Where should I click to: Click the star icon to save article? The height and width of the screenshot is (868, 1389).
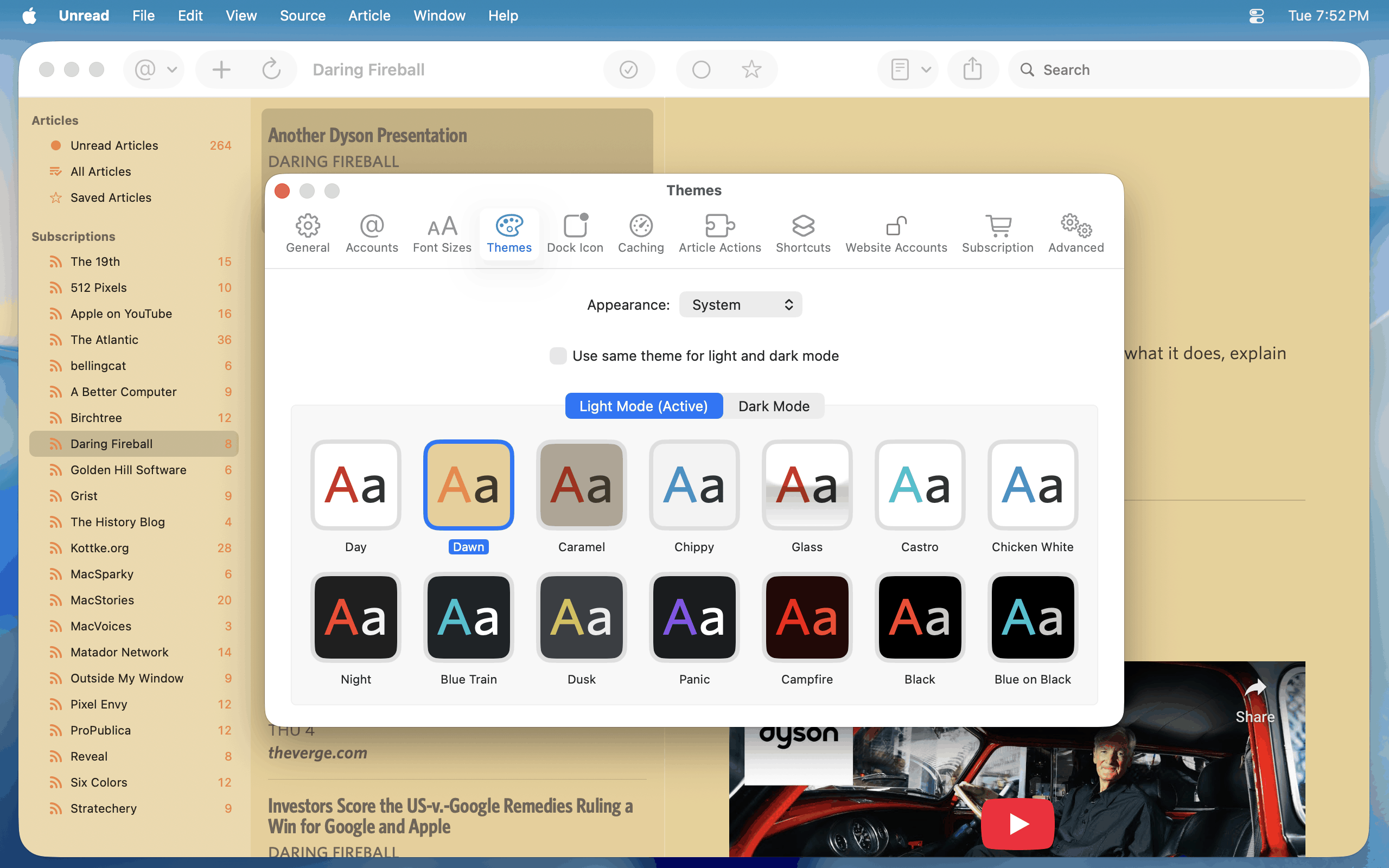(751, 69)
